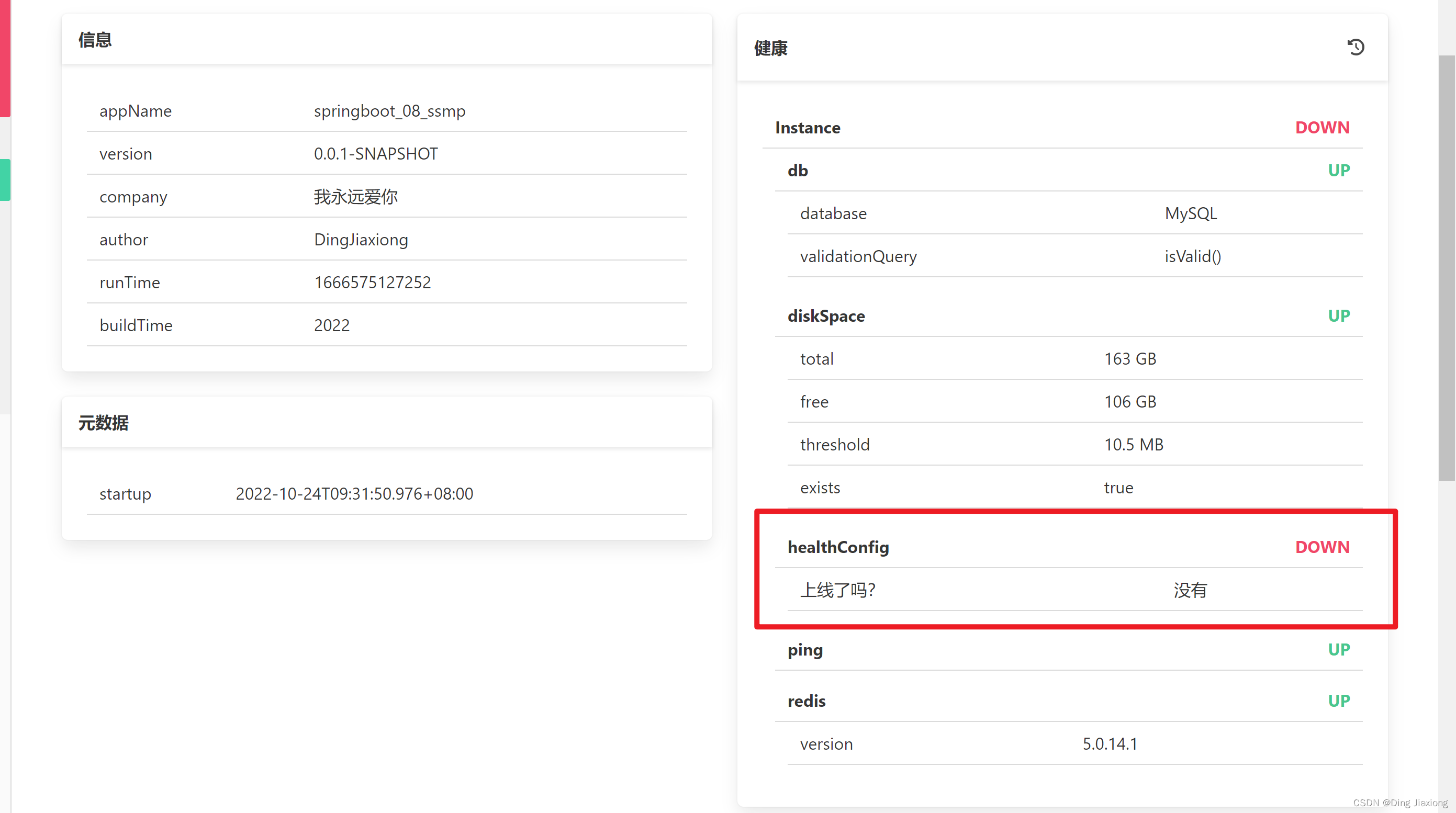Click the startup label in metadata
This screenshot has width=1456, height=813.
126,494
